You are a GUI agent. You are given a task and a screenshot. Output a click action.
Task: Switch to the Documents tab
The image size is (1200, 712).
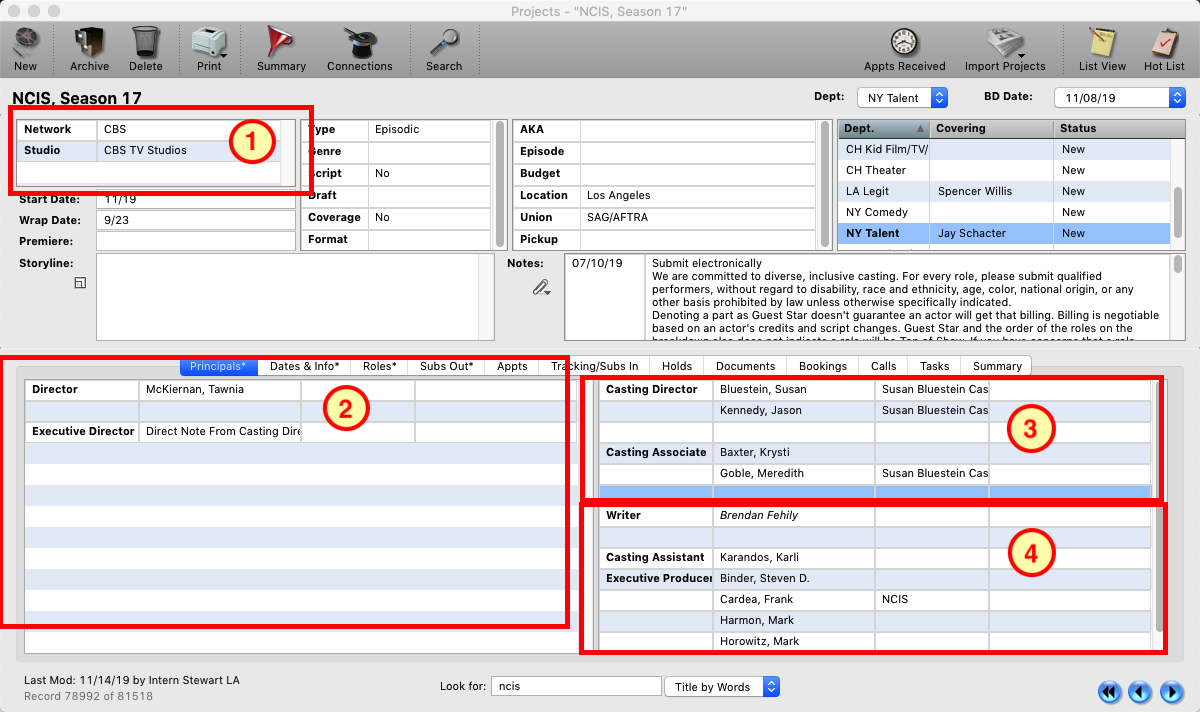(x=745, y=366)
